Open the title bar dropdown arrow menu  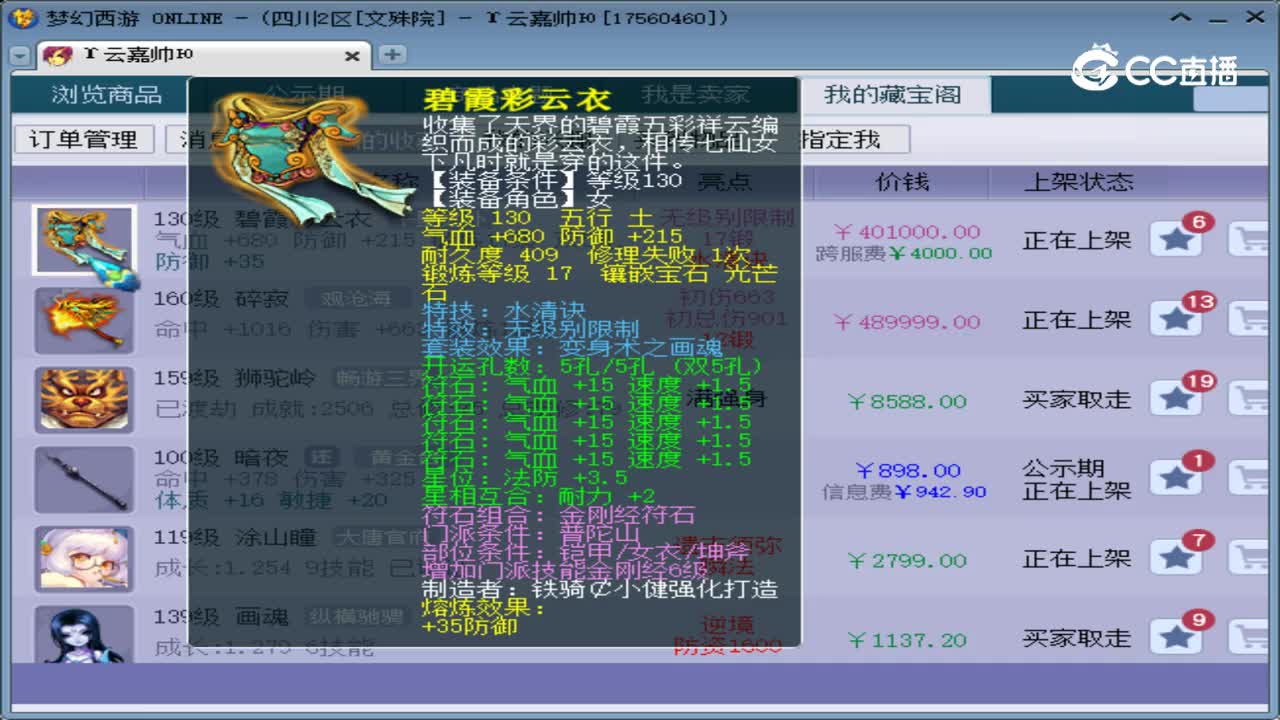point(1182,17)
